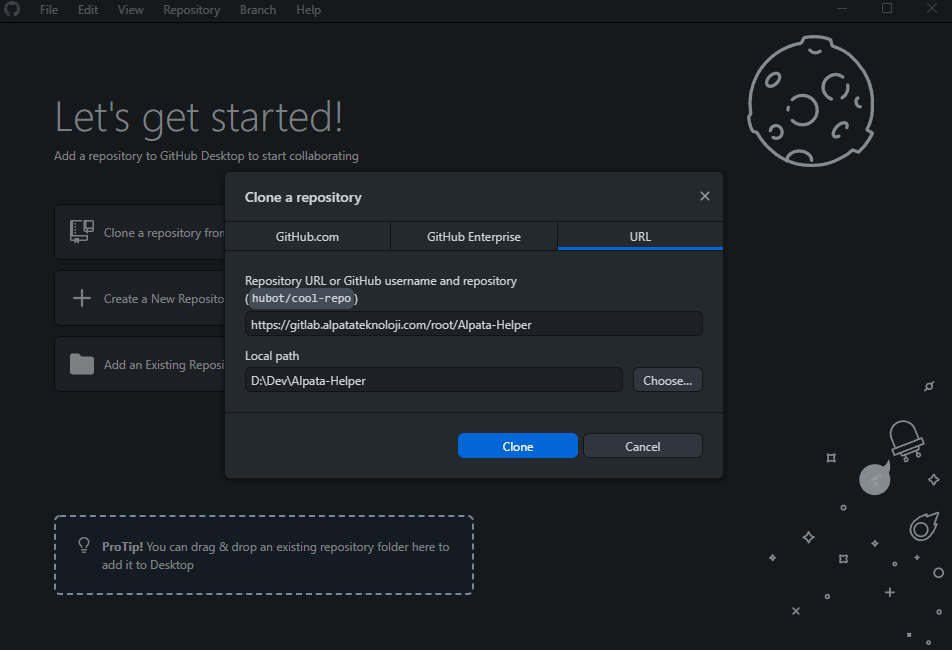Open the Repository menu
The image size is (952, 650).
pyautogui.click(x=191, y=10)
